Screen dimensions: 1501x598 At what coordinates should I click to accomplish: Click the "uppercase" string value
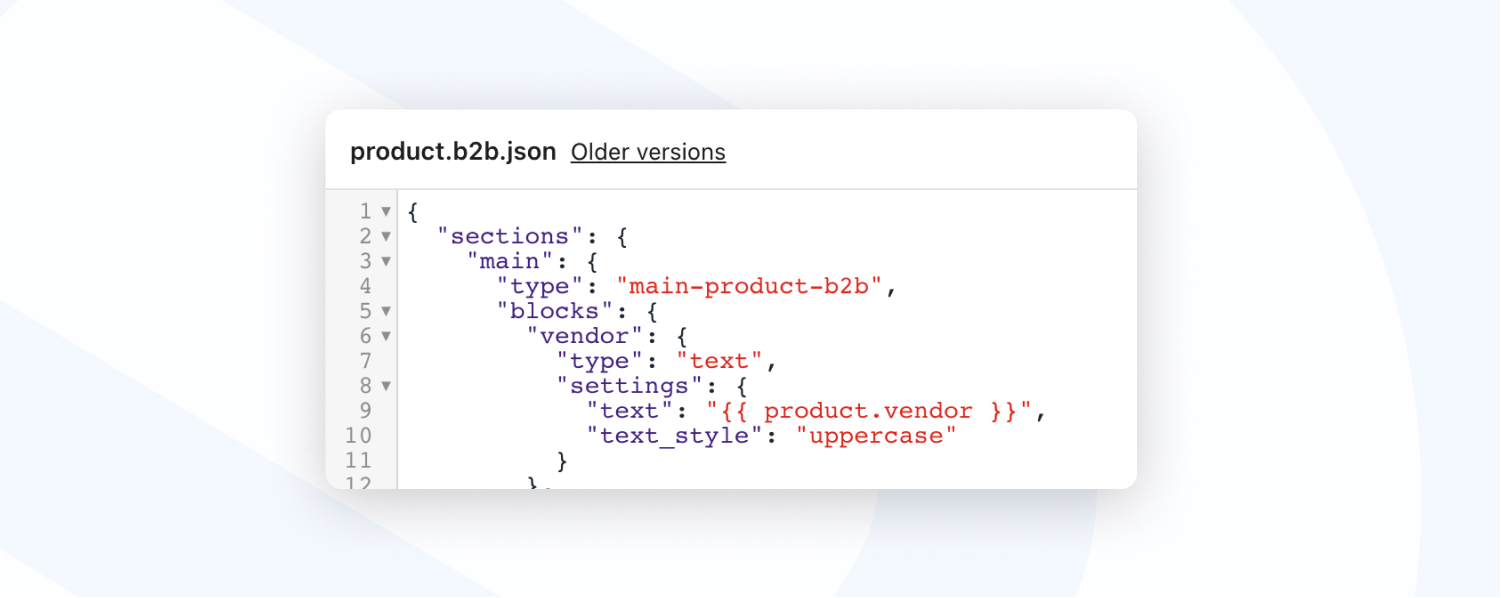tap(877, 436)
